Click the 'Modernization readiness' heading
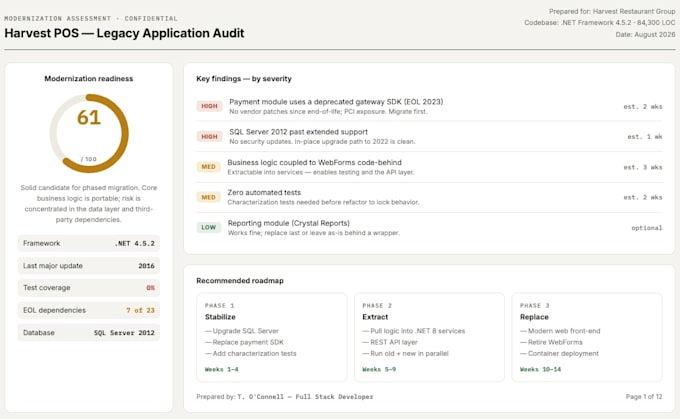 pos(88,79)
